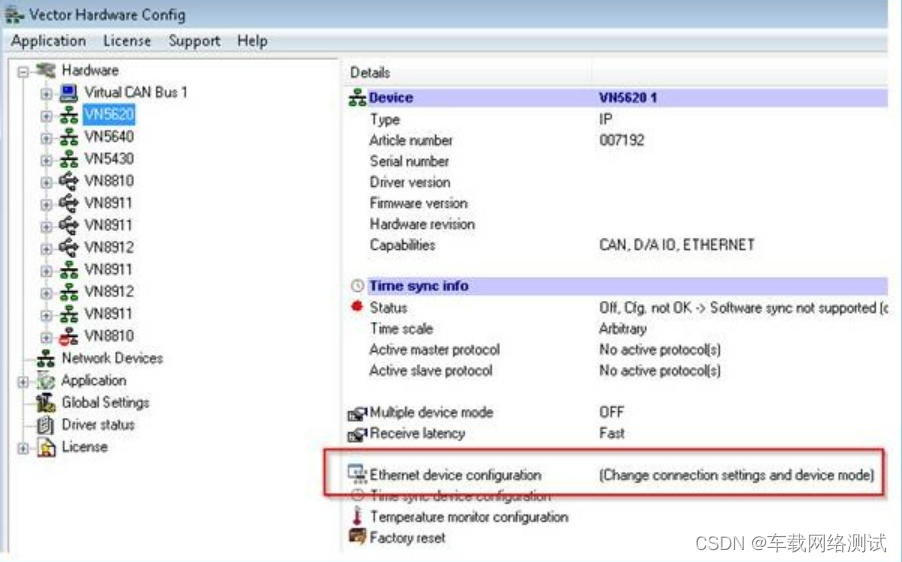The image size is (902, 562).
Task: Click the Application tree icon
Action: point(46,380)
